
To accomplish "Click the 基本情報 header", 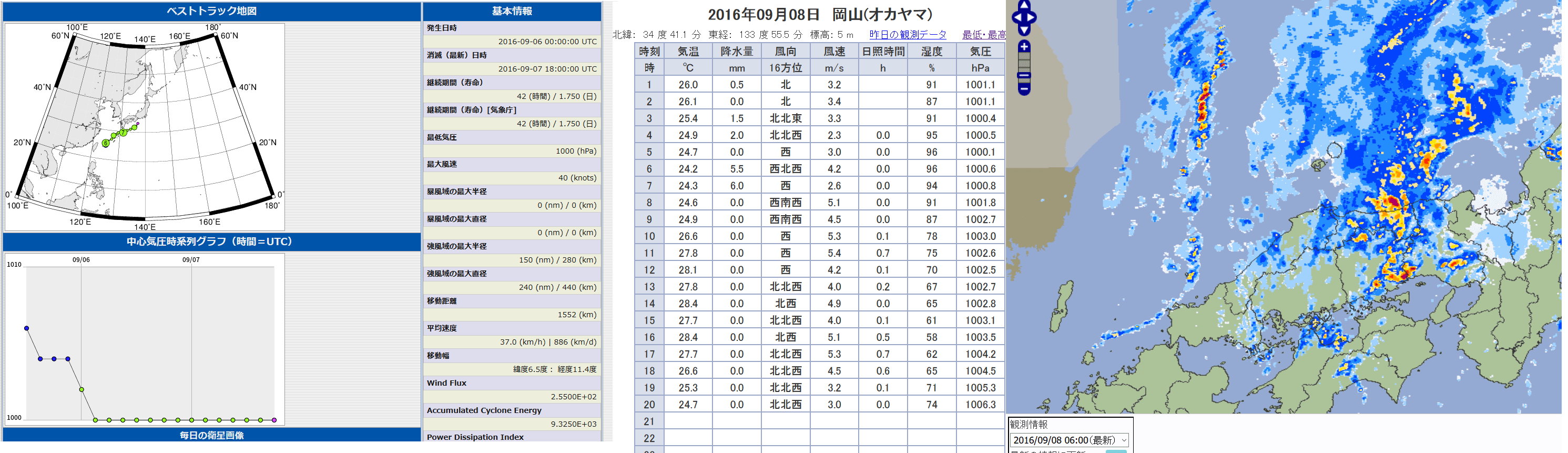I will (512, 11).
